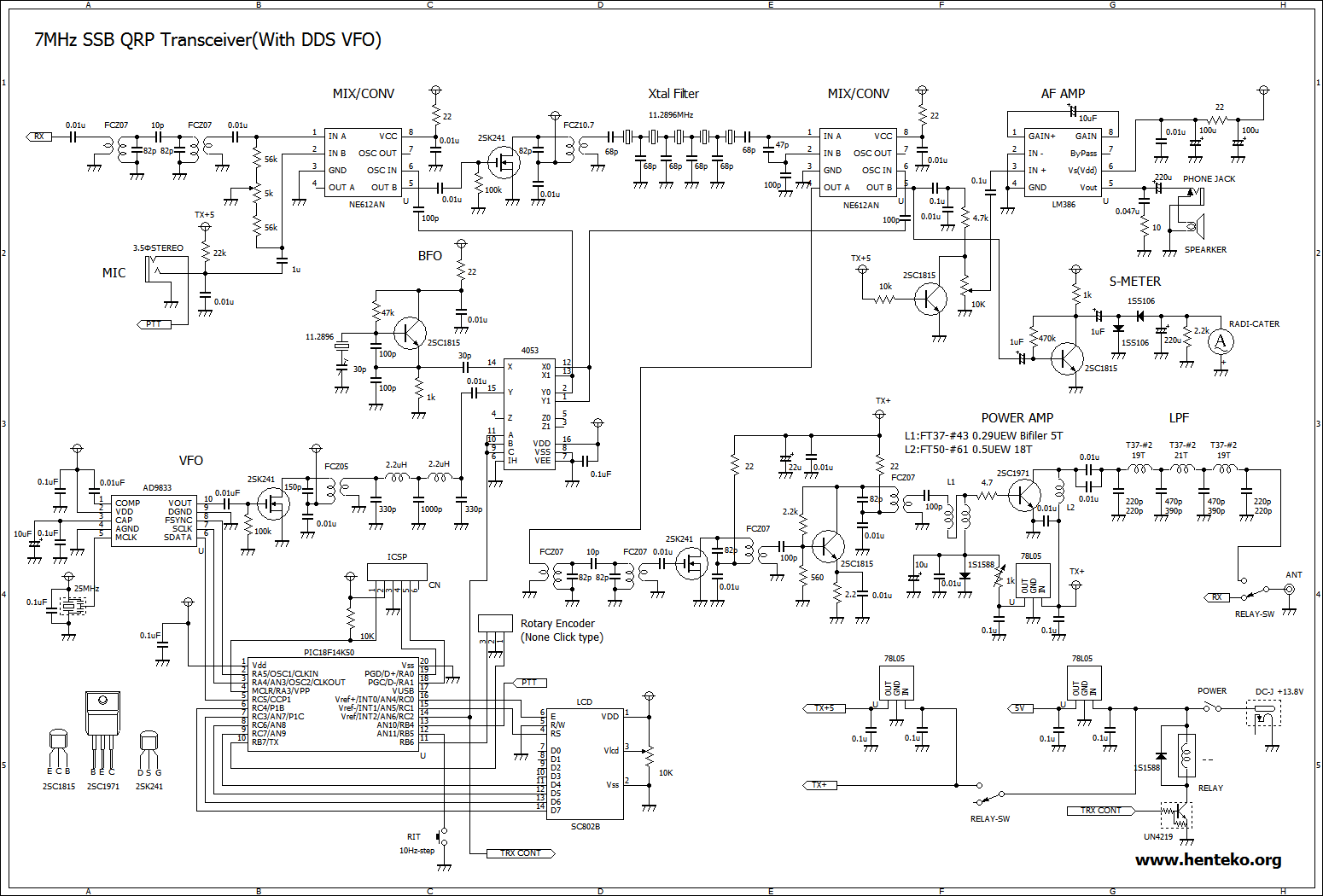Select the '47p' capacitor value
Screen dimensions: 1323x896
[x=782, y=146]
